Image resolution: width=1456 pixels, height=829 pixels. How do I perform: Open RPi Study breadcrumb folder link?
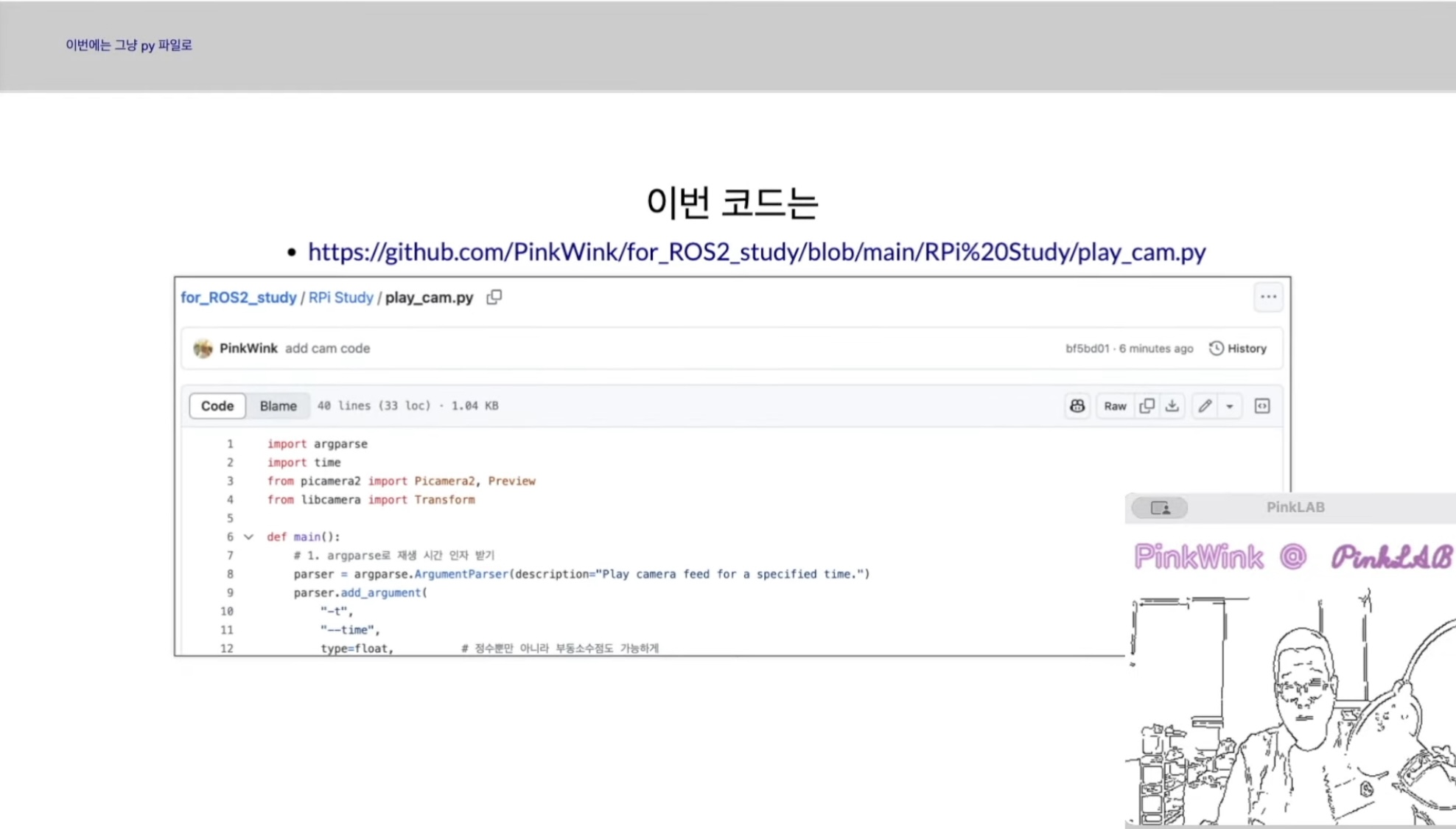point(340,298)
